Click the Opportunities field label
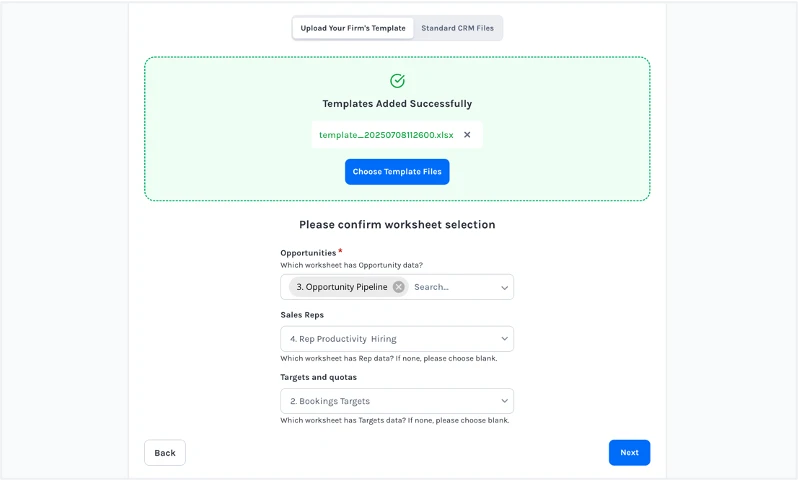 point(308,253)
